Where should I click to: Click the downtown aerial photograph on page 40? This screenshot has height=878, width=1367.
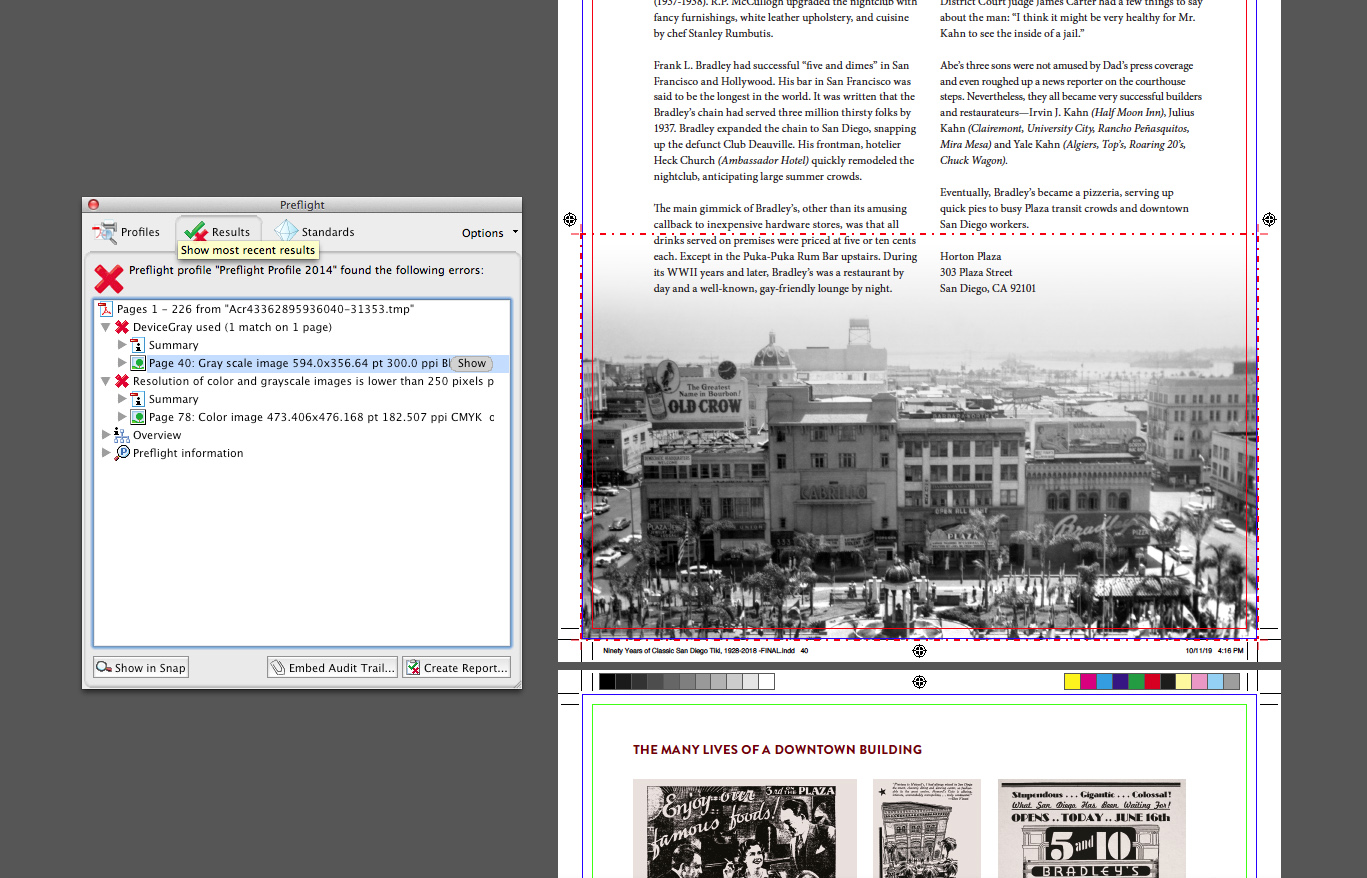click(919, 470)
